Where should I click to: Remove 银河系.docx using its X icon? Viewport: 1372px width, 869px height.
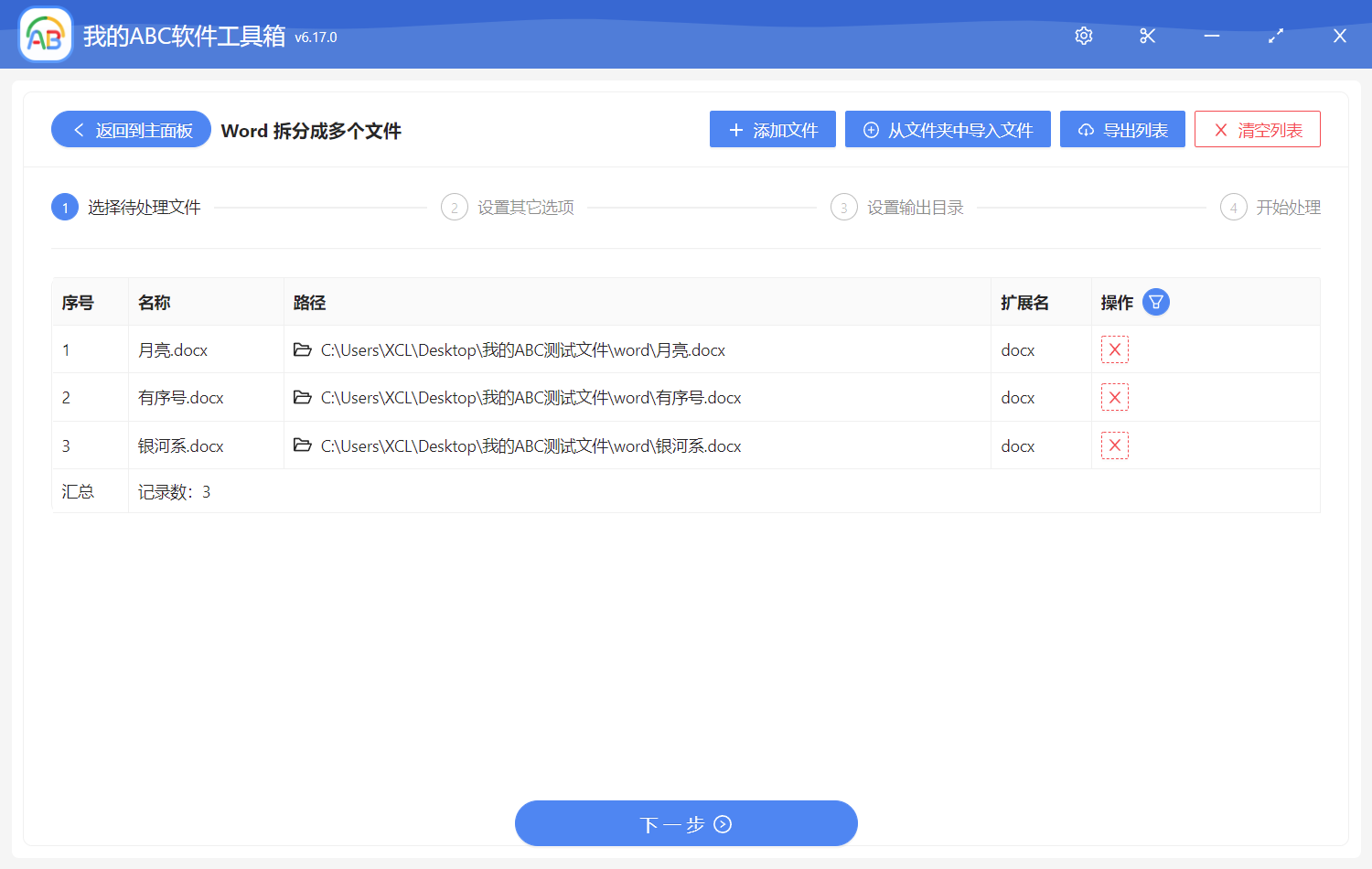(1114, 445)
